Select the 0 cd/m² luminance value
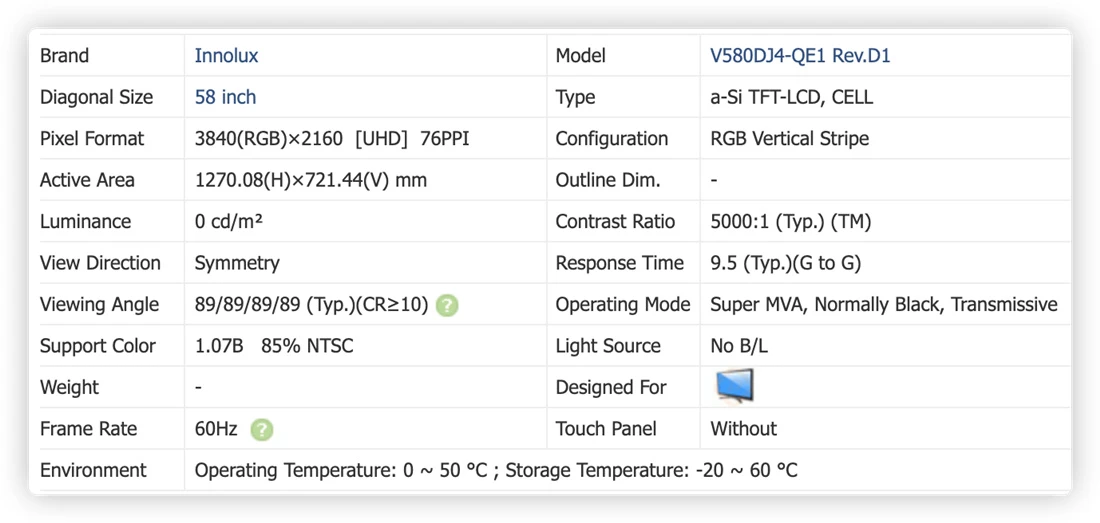The height and width of the screenshot is (523, 1100). click(229, 222)
